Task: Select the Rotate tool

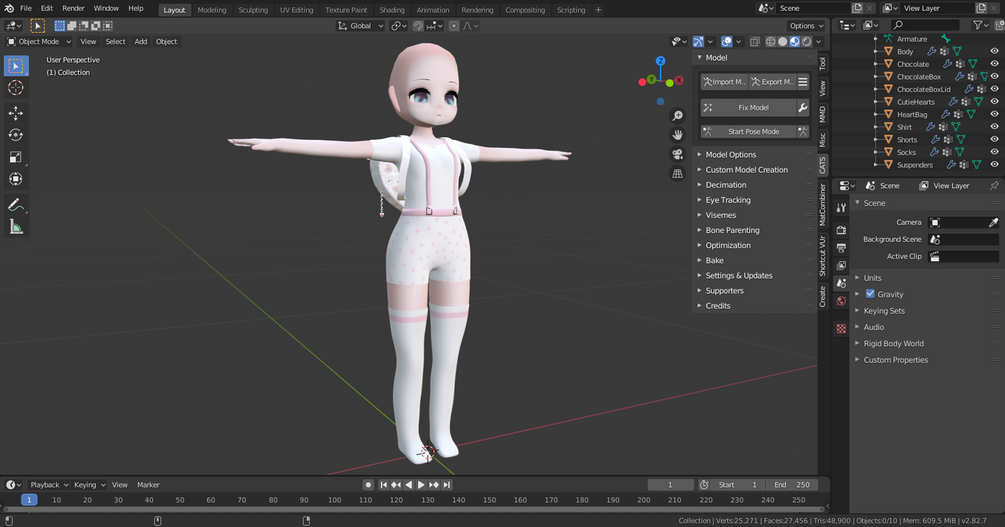Action: pos(16,135)
